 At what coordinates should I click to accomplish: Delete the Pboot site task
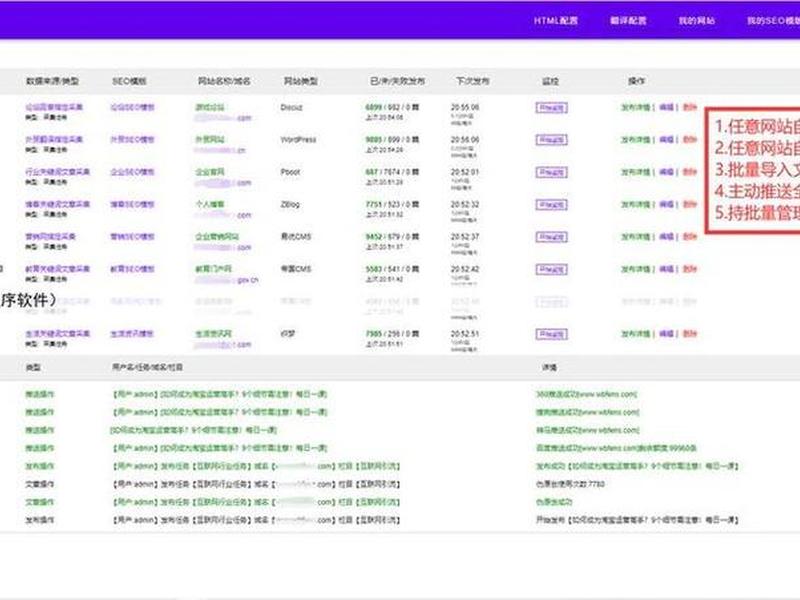tap(689, 172)
